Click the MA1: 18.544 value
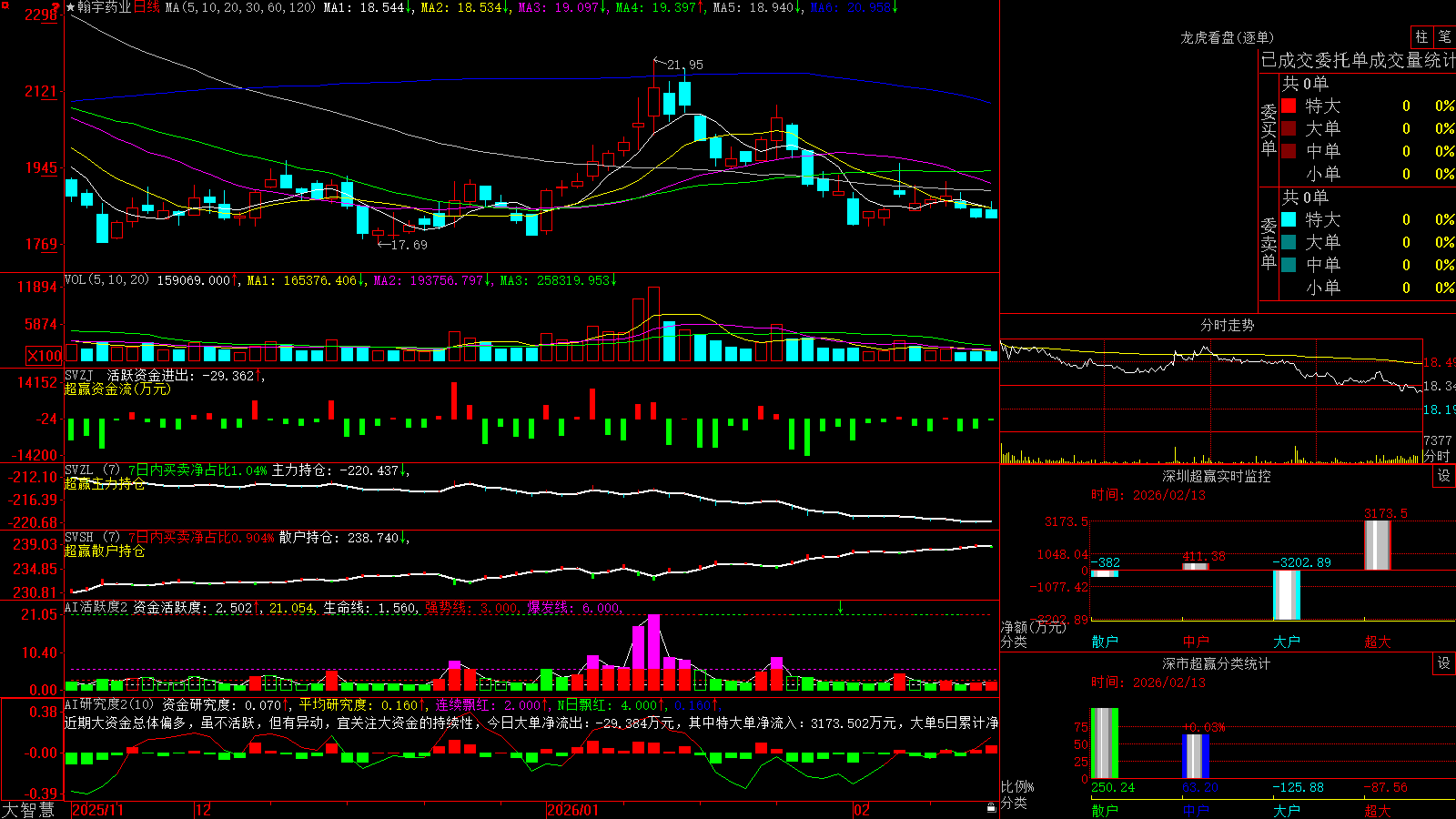 367,7
